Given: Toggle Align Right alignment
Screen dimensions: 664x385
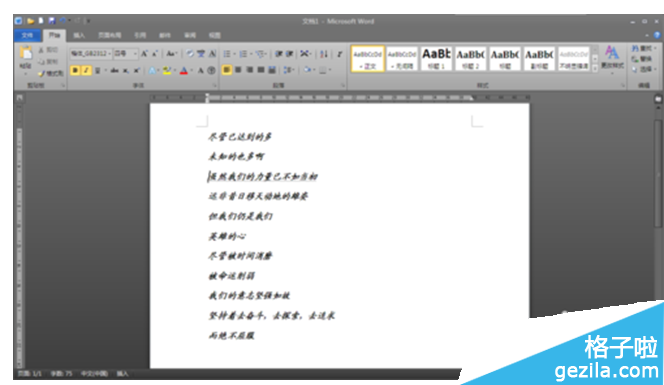Looking at the screenshot, I should click(249, 70).
